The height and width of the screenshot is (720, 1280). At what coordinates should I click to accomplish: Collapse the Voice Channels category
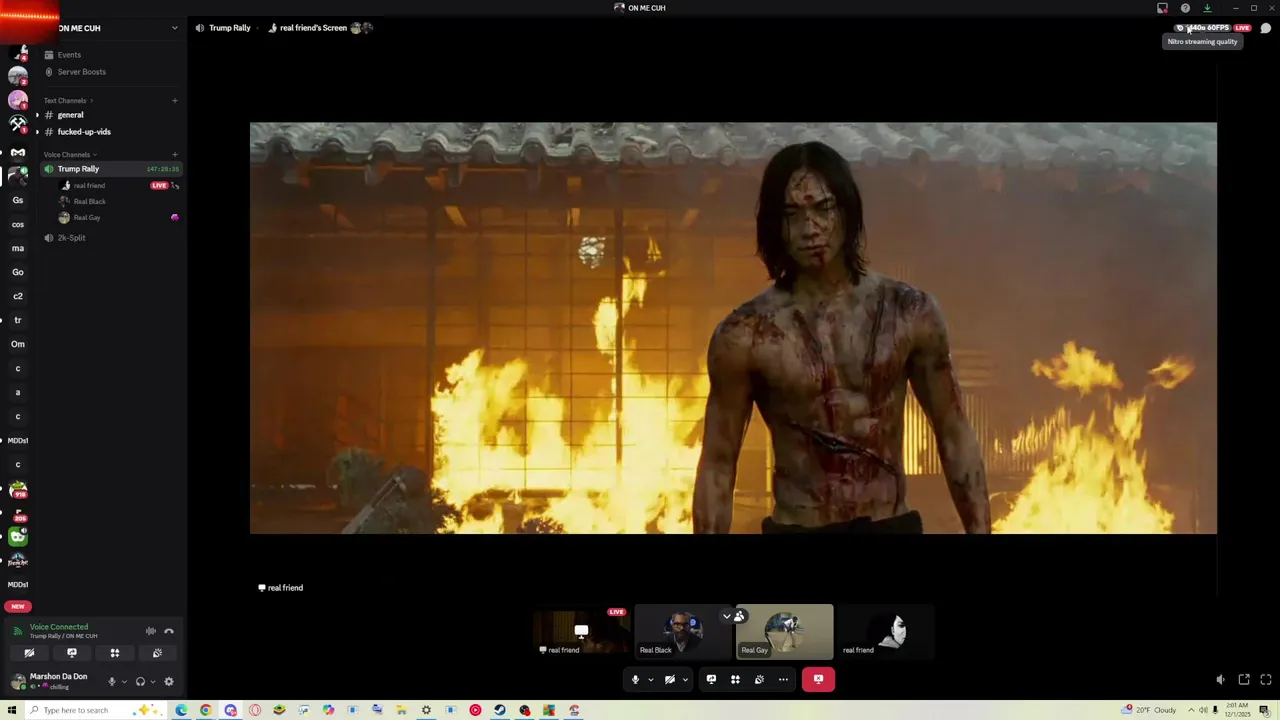[x=68, y=155]
